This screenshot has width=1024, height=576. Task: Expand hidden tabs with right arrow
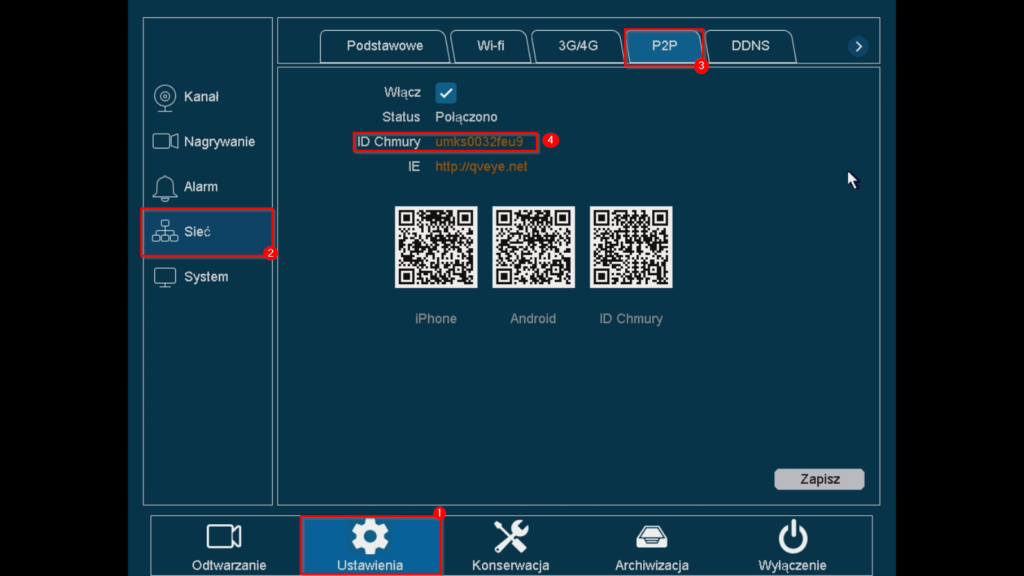[x=858, y=45]
